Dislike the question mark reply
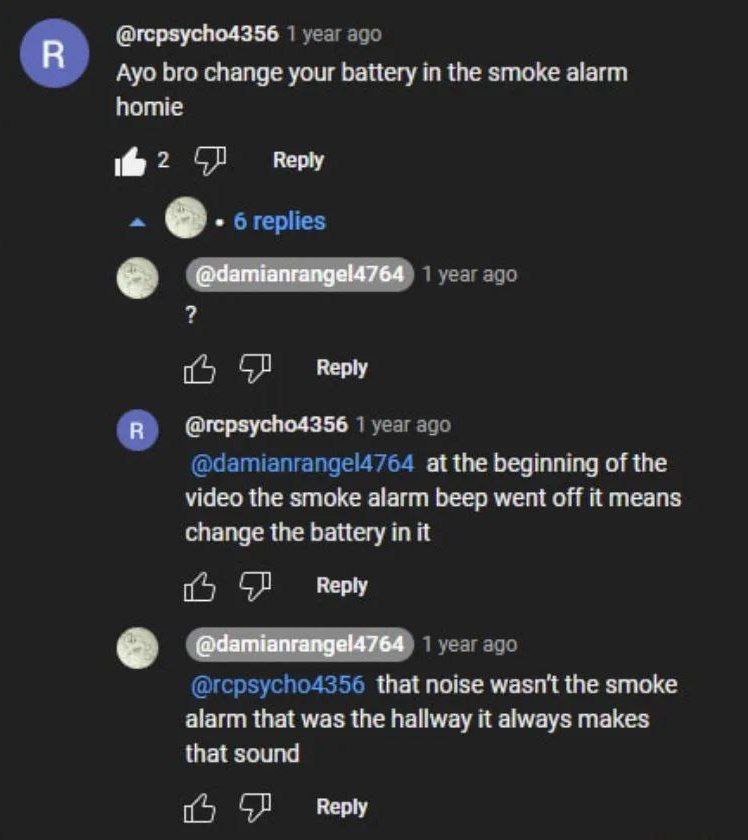This screenshot has width=748, height=840. (x=255, y=369)
